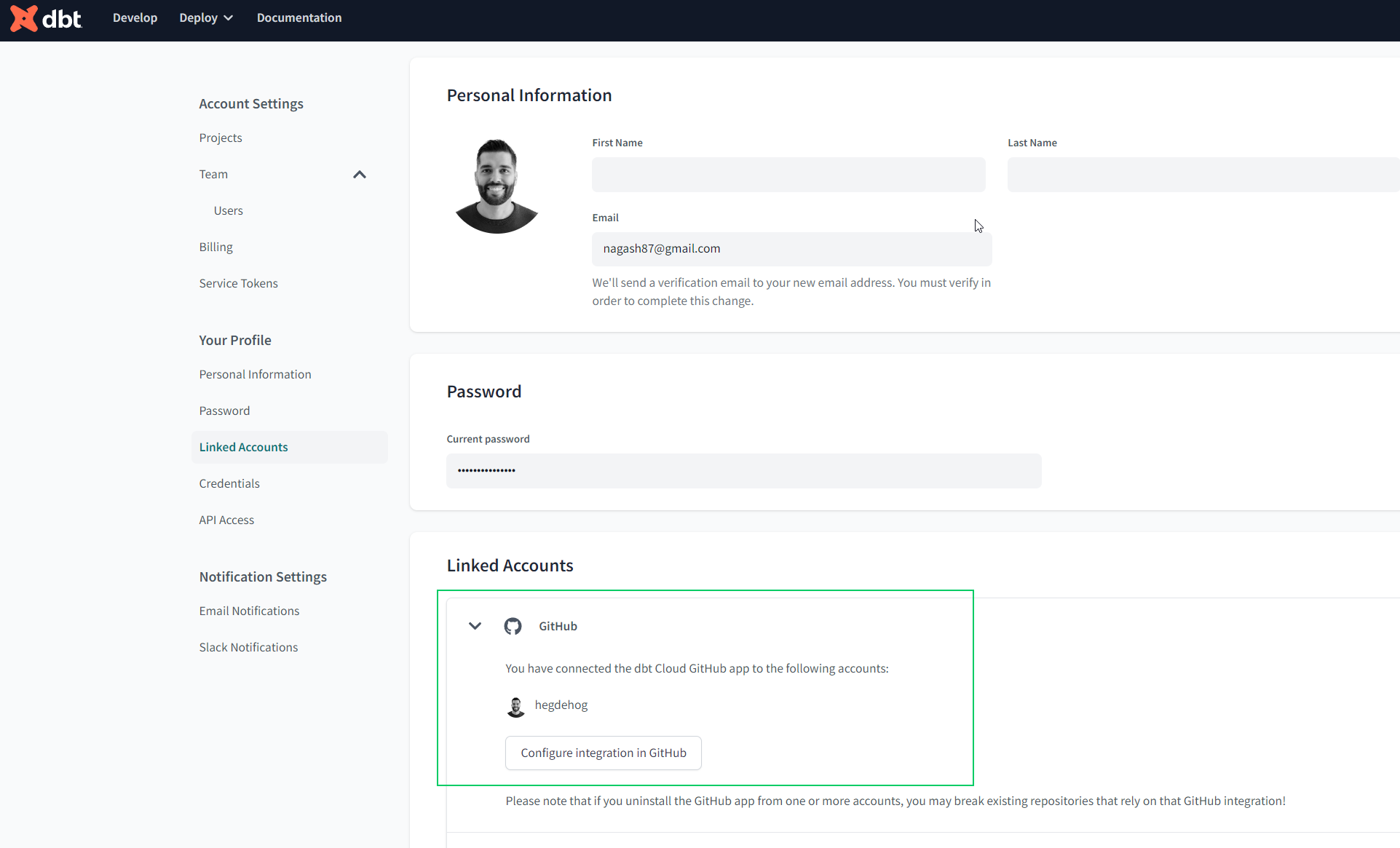This screenshot has width=1400, height=848.
Task: Click the Linked Accounts section heading
Action: tap(510, 566)
